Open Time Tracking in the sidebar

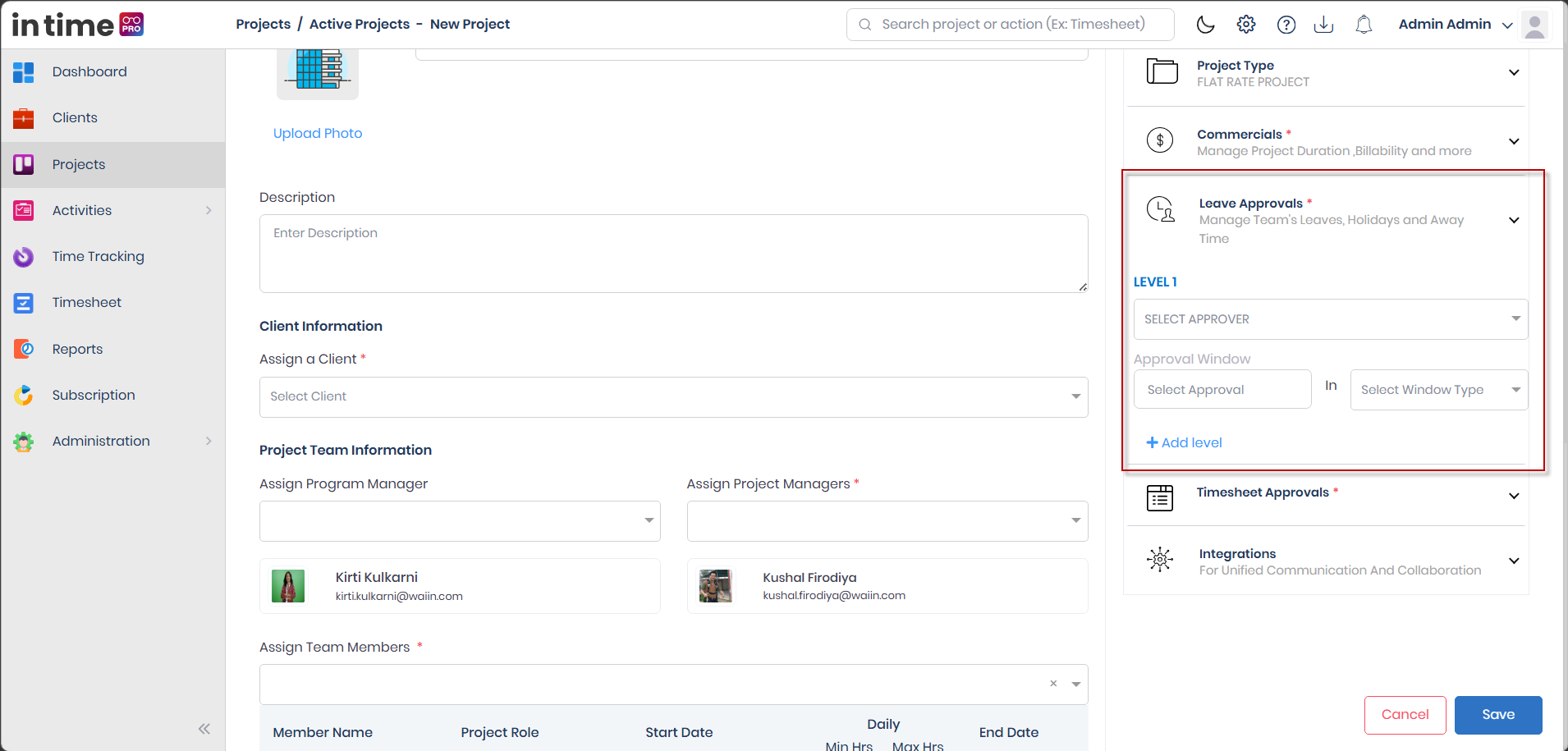click(x=112, y=257)
